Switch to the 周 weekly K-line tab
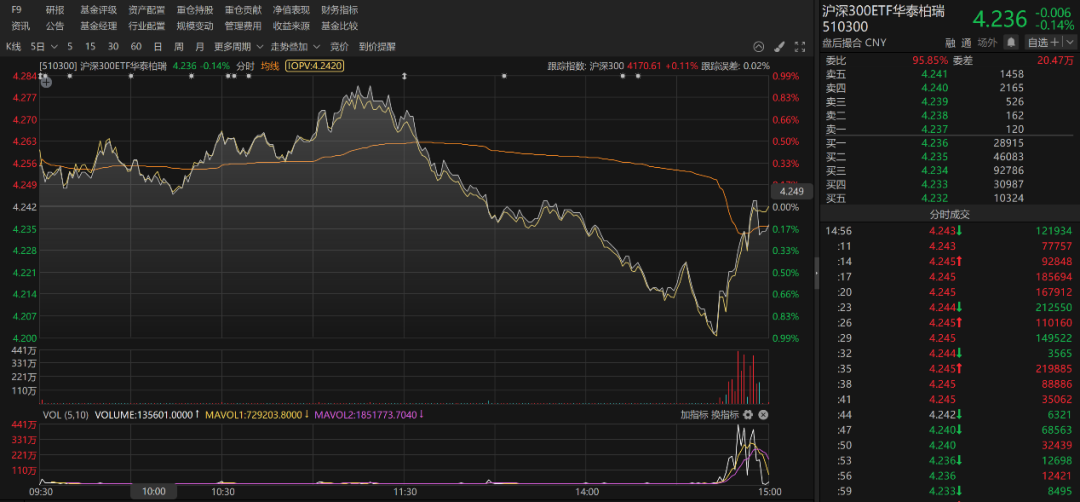Screen dimensions: 1080x502 click(x=179, y=47)
